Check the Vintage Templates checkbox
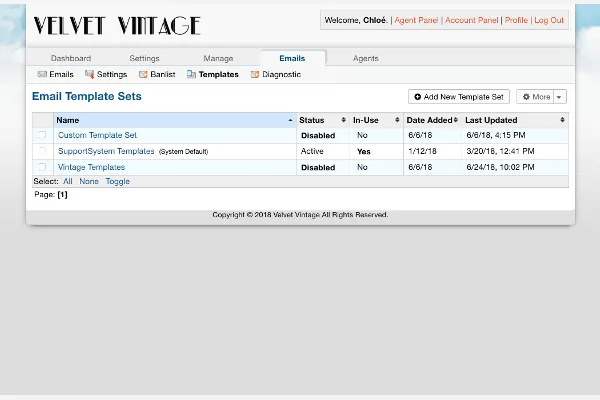The width and height of the screenshot is (600, 400). click(x=42, y=167)
